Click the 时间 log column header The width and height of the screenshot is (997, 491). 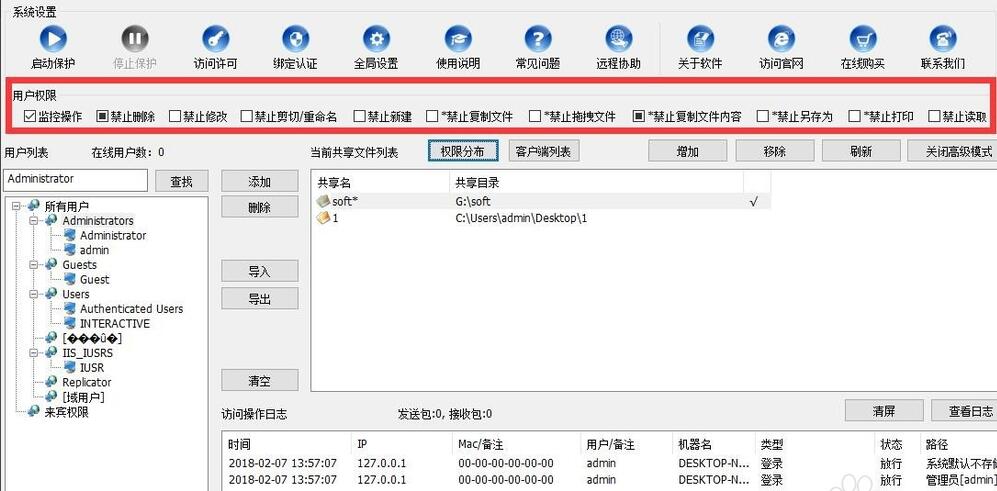click(287, 445)
